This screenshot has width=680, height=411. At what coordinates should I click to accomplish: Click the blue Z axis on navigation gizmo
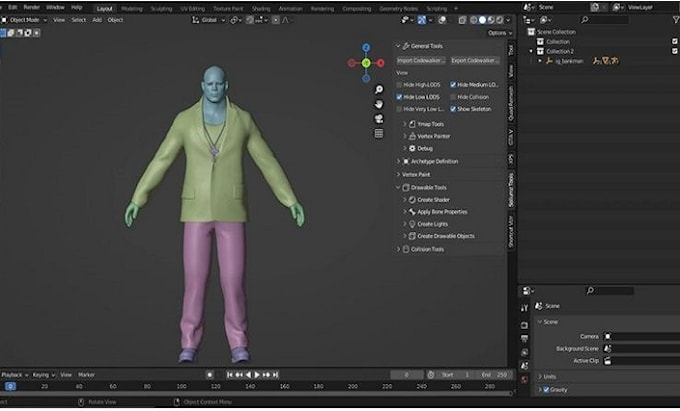pyautogui.click(x=366, y=48)
